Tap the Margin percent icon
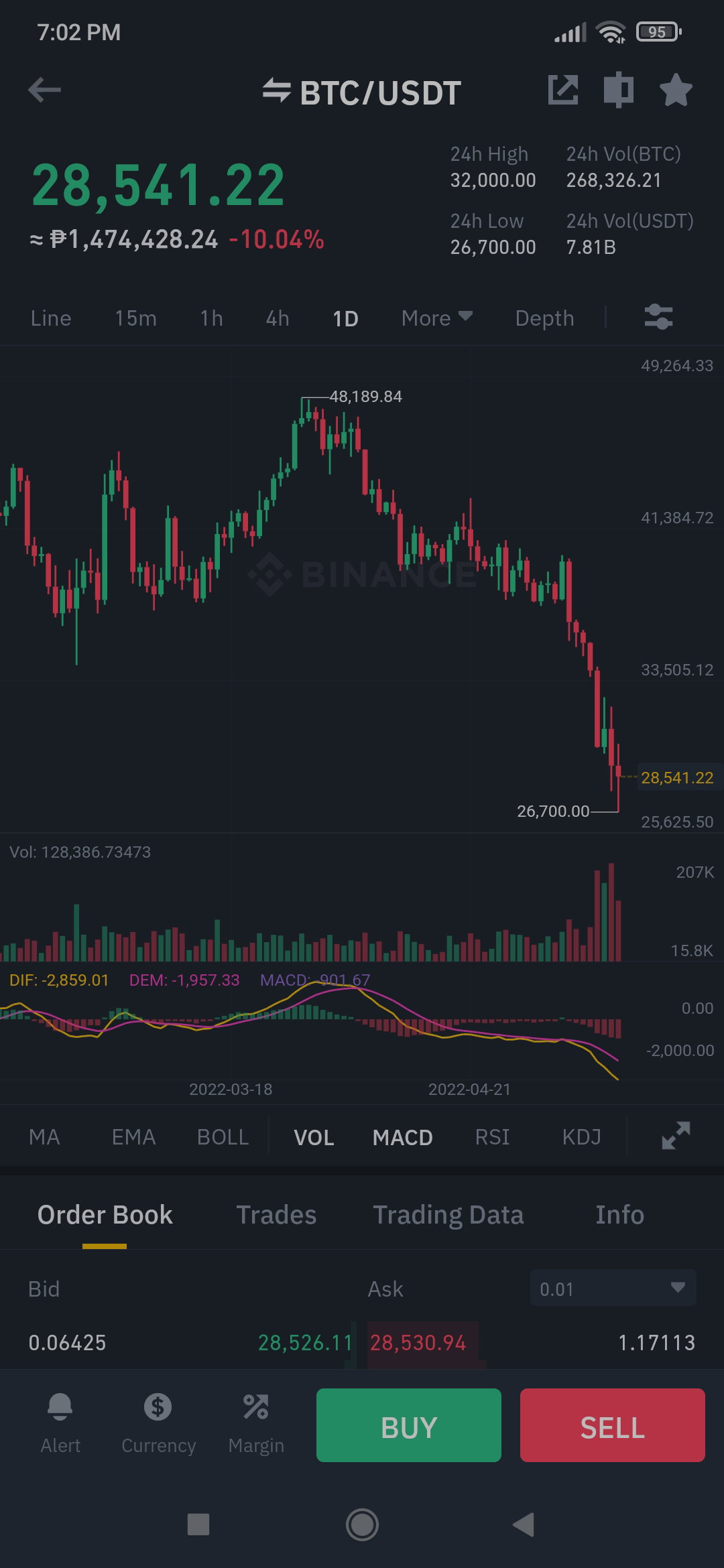The image size is (724, 1568). [255, 1406]
